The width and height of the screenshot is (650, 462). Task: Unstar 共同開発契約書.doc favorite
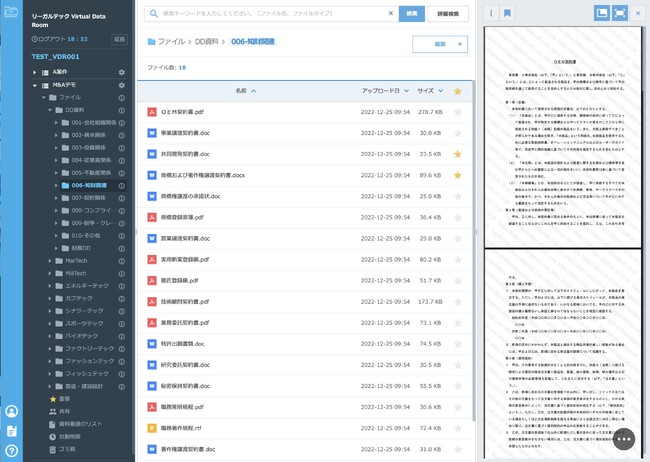(x=458, y=154)
